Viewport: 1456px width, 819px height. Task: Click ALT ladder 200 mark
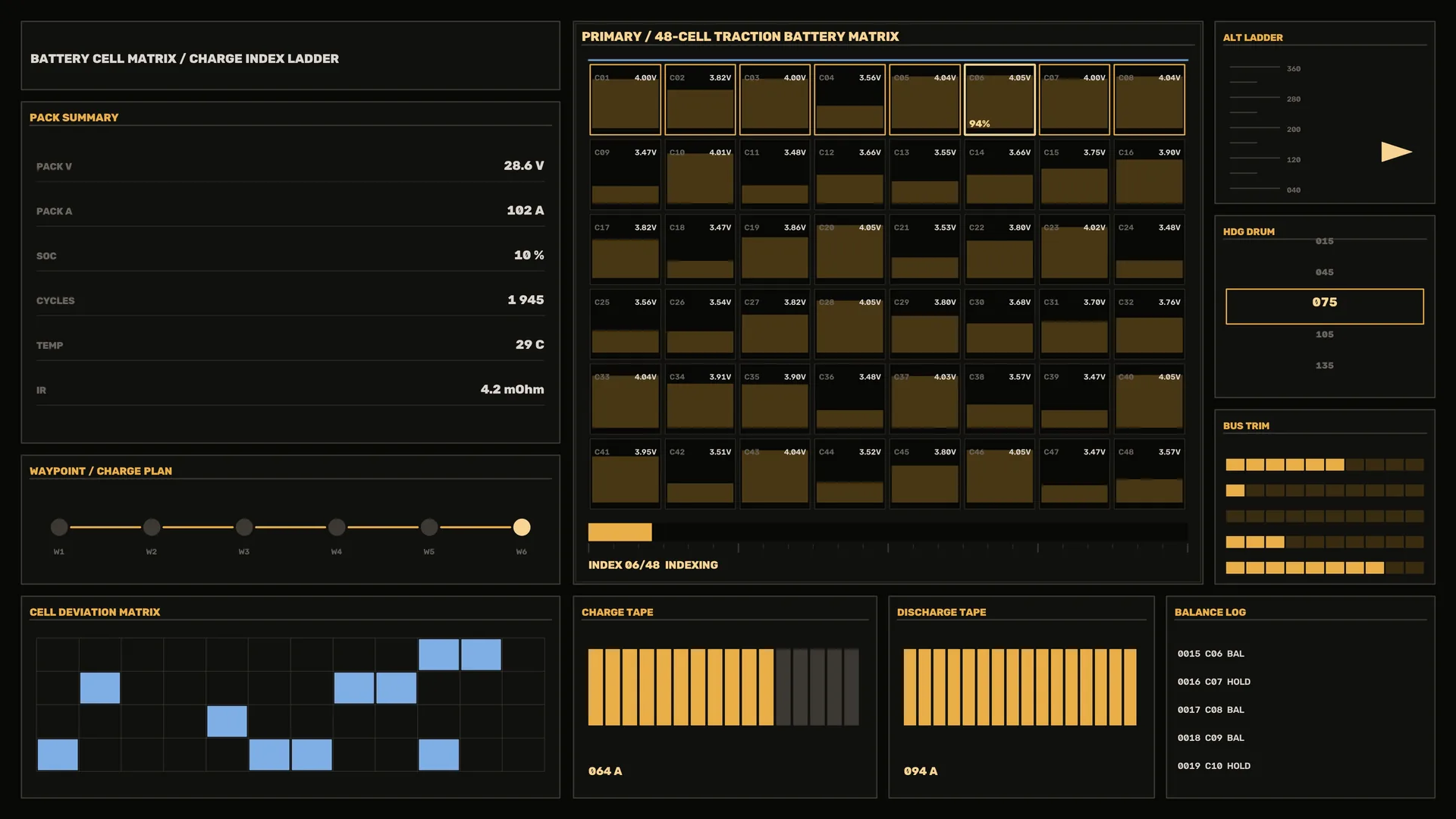pyautogui.click(x=1294, y=130)
